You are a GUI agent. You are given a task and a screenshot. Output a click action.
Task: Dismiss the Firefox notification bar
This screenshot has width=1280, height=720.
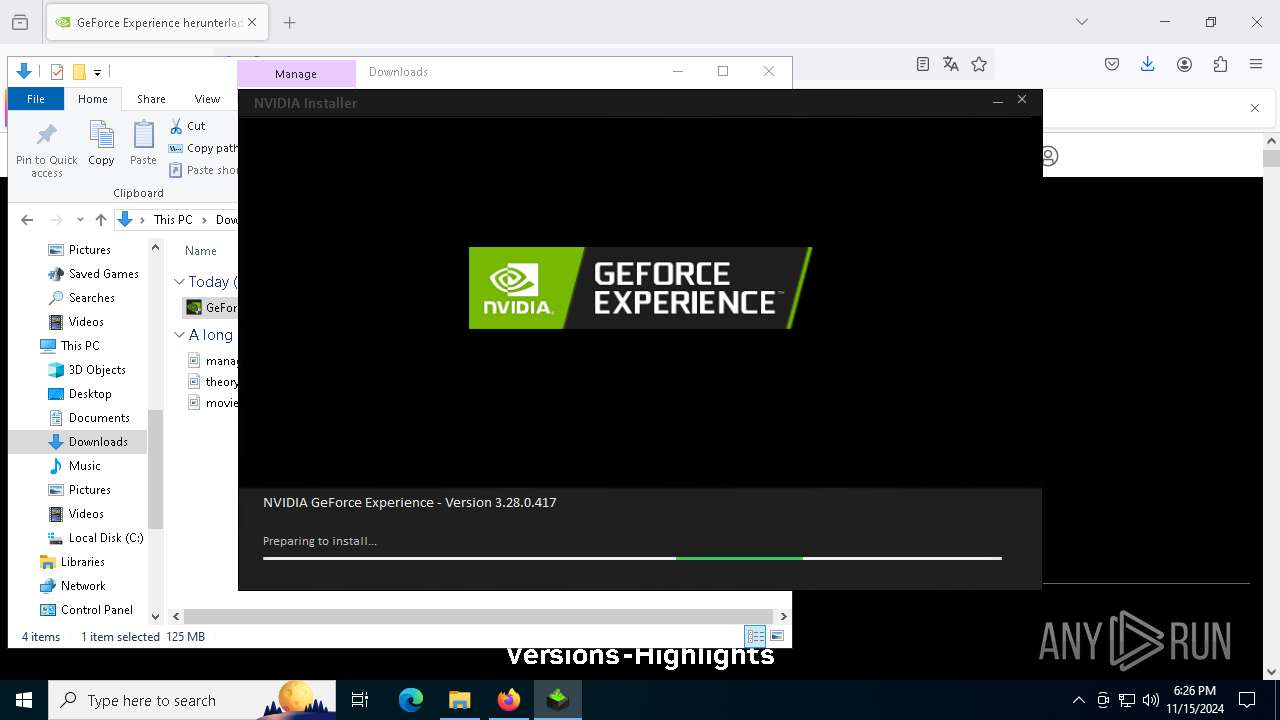pyautogui.click(x=1255, y=108)
